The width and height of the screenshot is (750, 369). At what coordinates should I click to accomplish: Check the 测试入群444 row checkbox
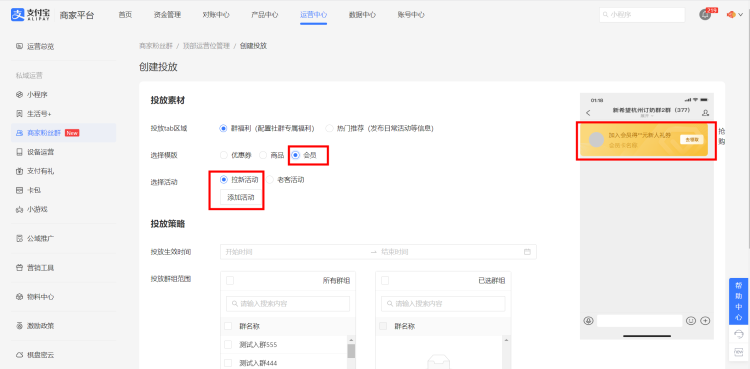228,363
